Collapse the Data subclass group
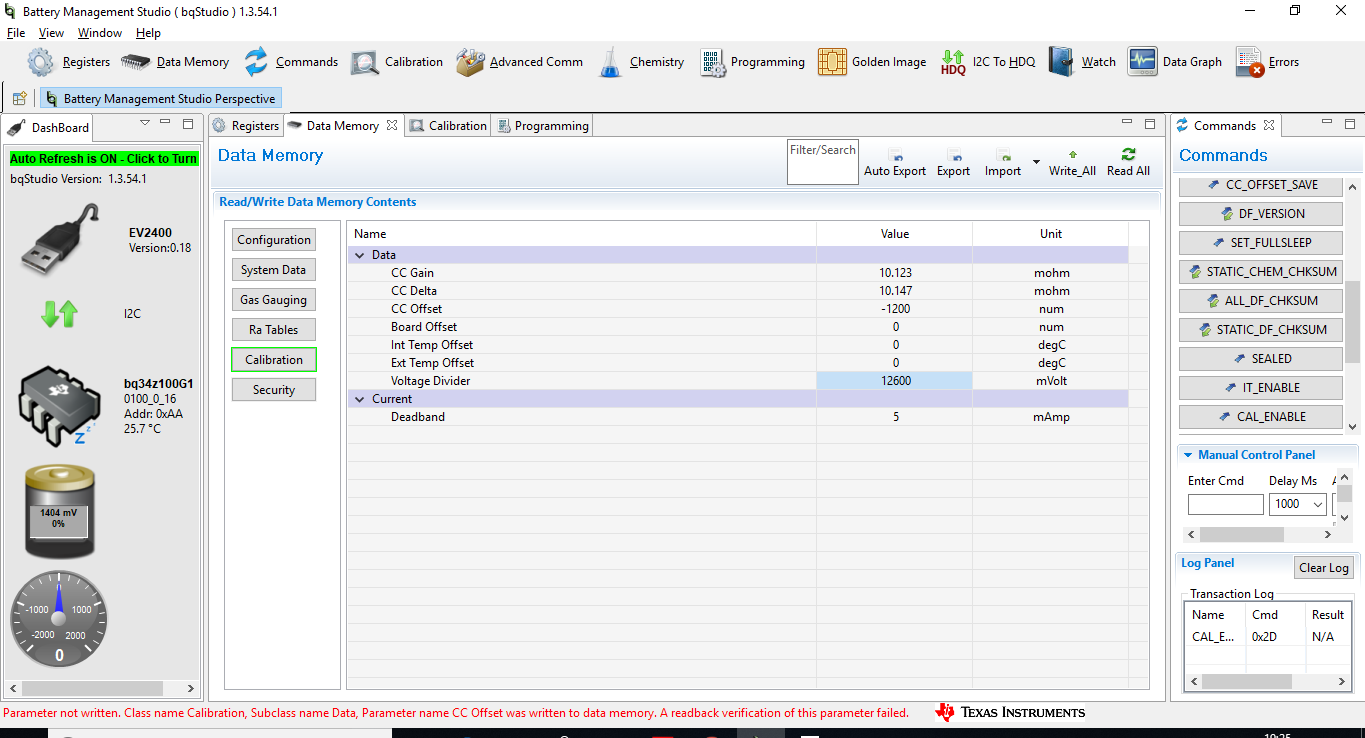This screenshot has width=1365, height=738. coord(360,255)
